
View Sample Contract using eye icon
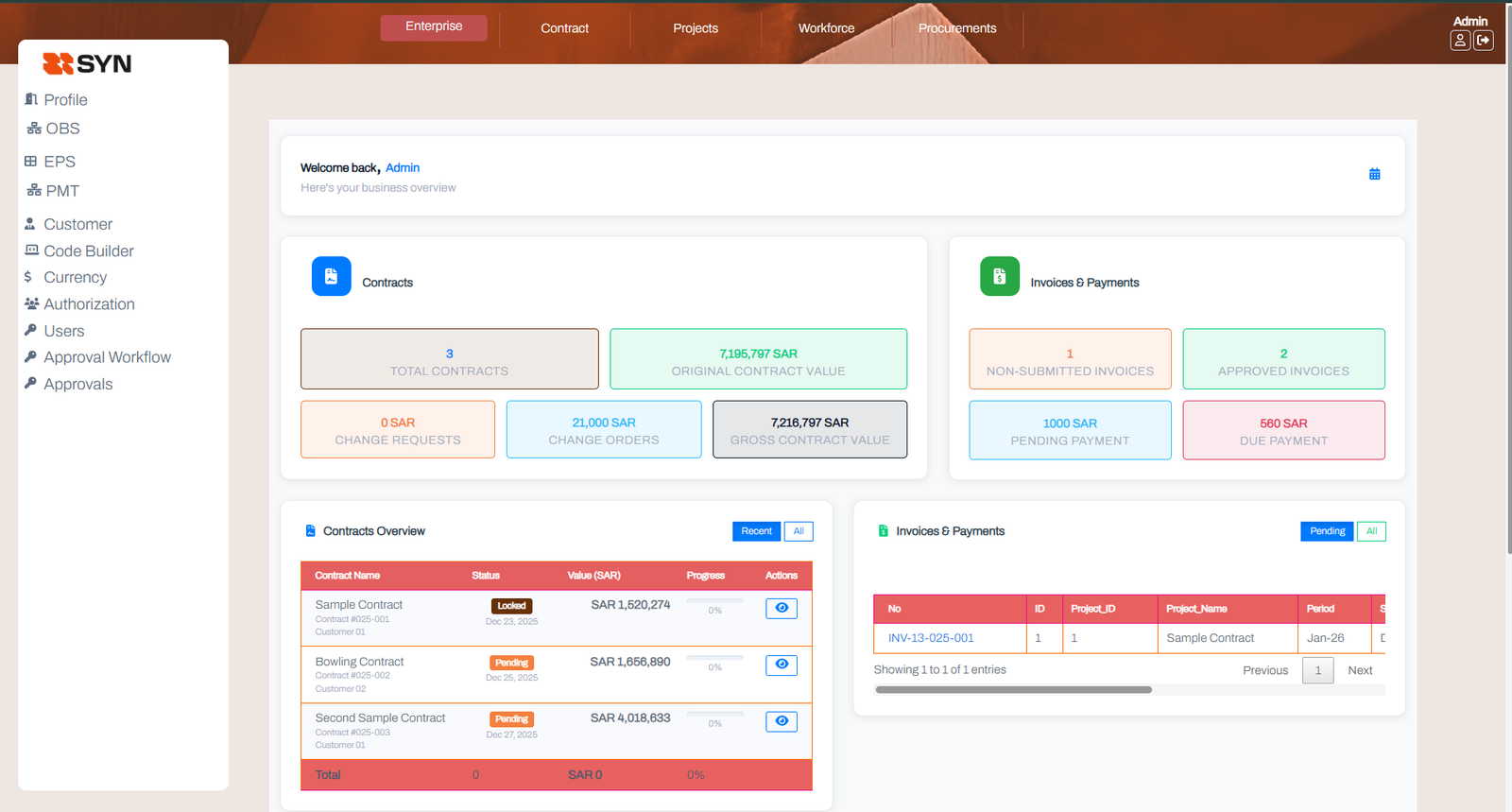pyautogui.click(x=781, y=608)
